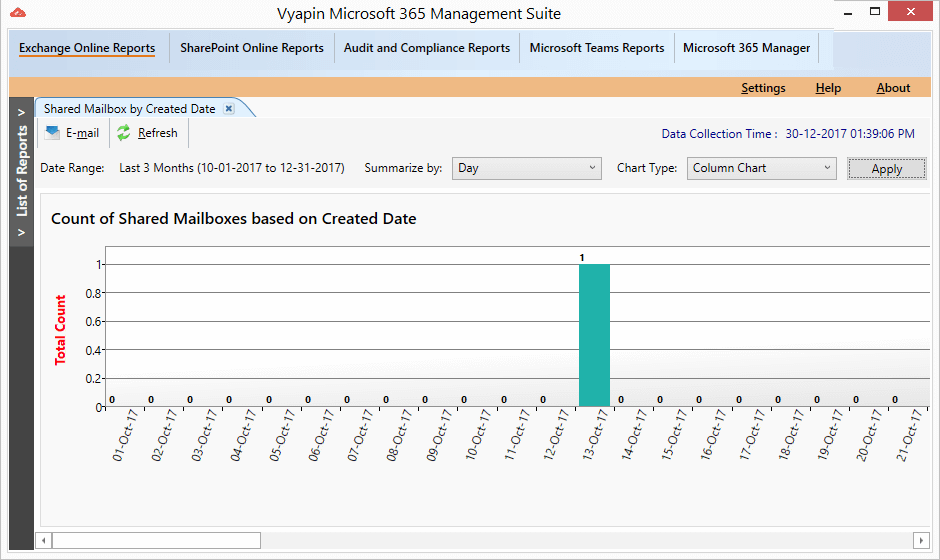
Task: Minimize the application window
Action: [x=848, y=13]
